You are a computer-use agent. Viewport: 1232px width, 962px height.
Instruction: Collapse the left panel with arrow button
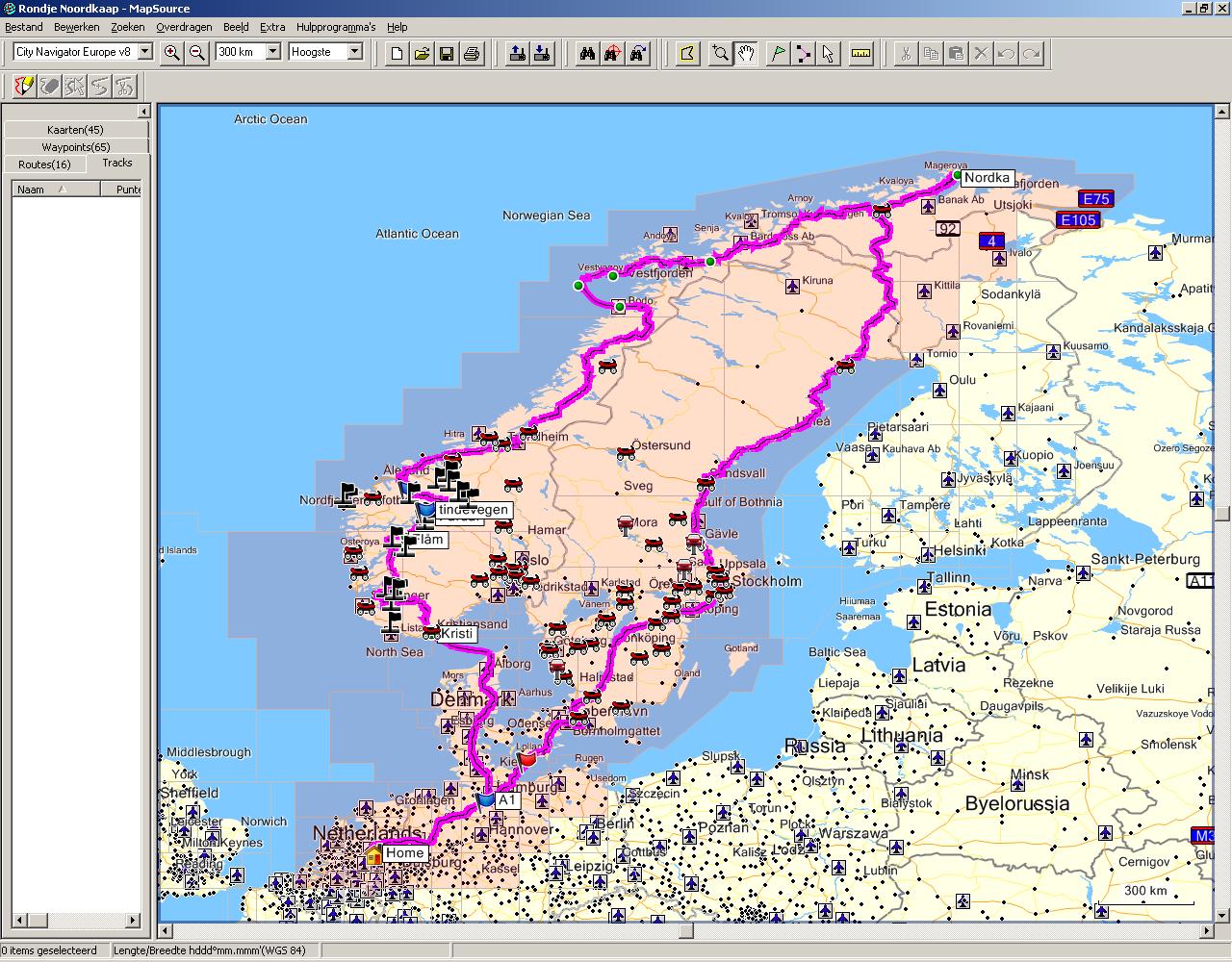[143, 112]
